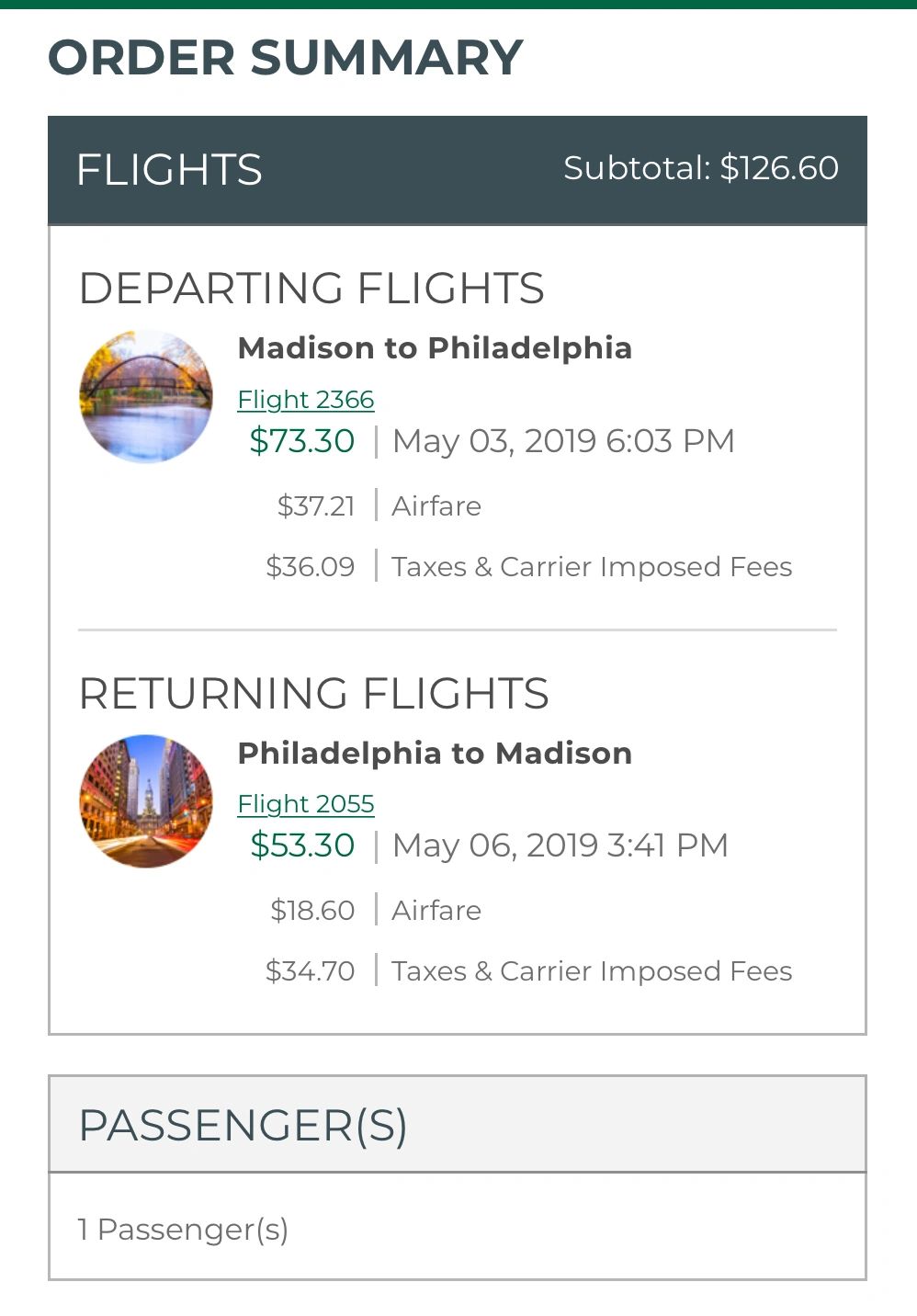Click the PASSENGER(S) section header
The width and height of the screenshot is (917, 1316).
coord(243,1125)
